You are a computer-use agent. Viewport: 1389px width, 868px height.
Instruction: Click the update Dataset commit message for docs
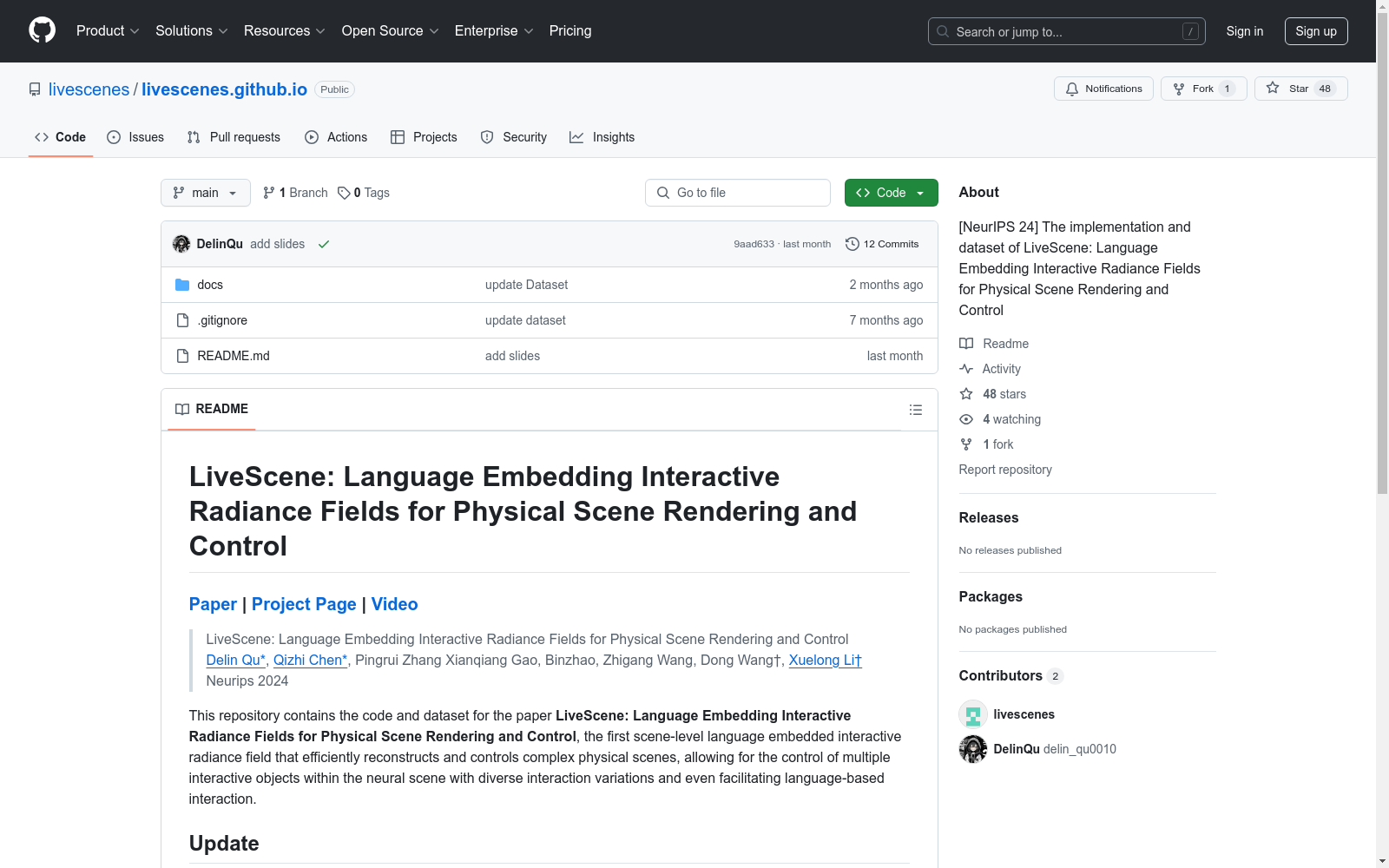[x=527, y=285]
